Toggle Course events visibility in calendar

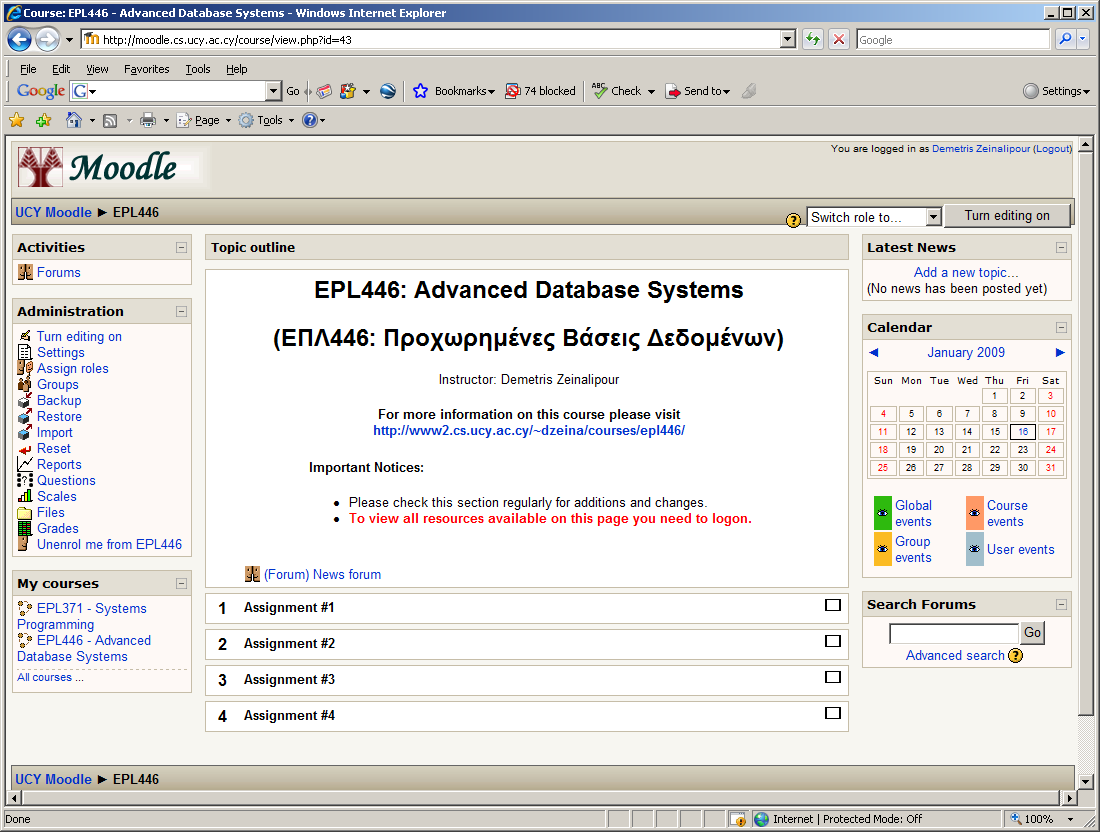coord(974,513)
